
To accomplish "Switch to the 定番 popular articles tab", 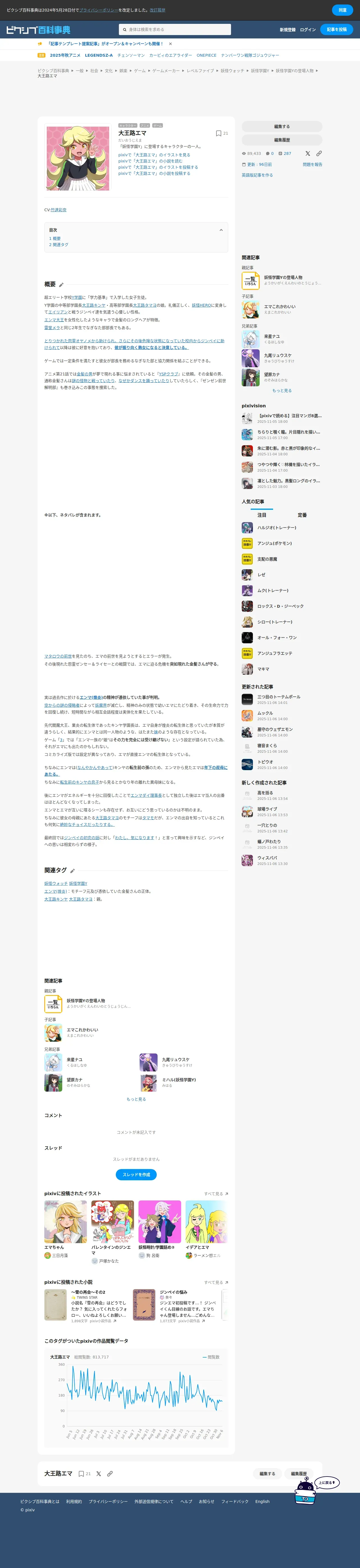I will (x=302, y=515).
